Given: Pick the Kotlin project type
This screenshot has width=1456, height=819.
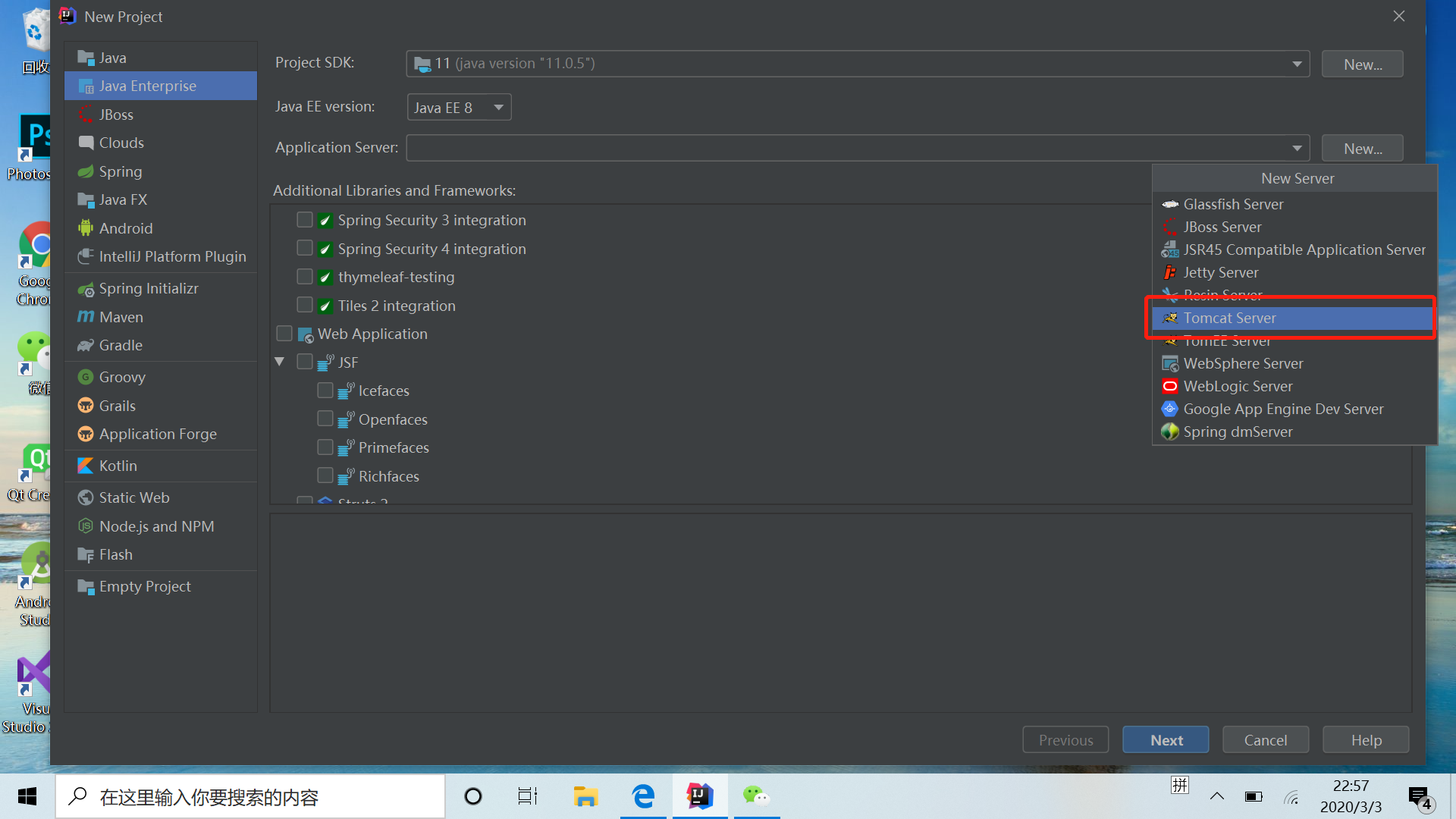Looking at the screenshot, I should click(118, 466).
